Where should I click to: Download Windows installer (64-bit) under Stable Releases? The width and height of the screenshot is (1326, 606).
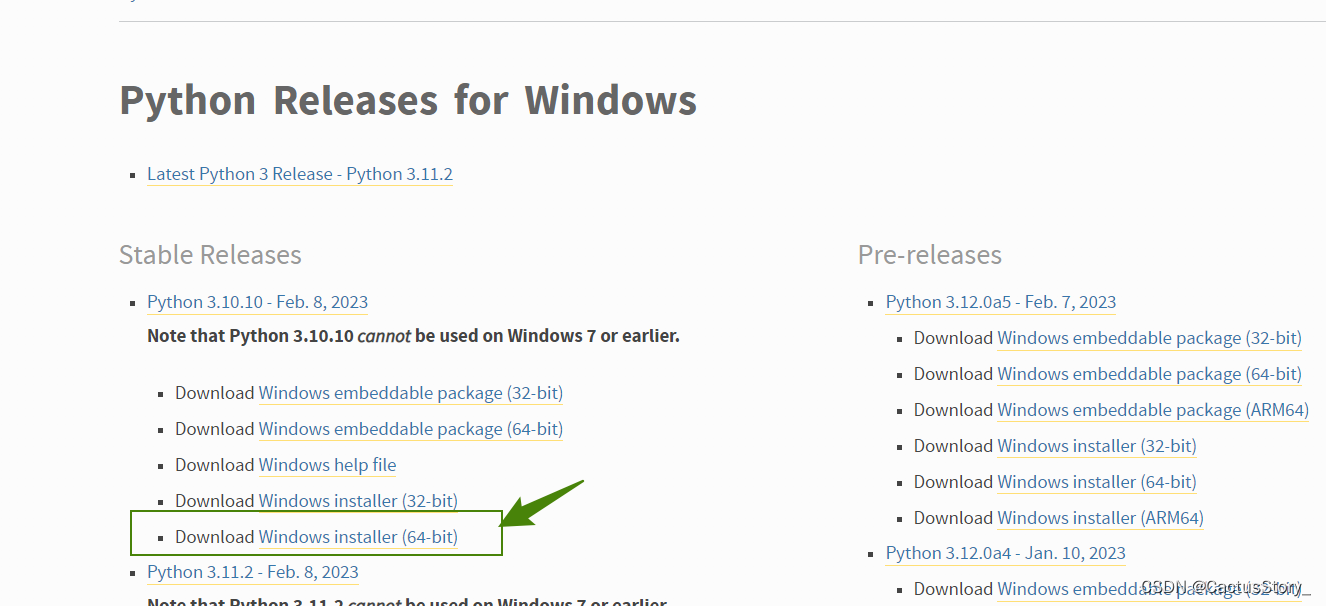coord(358,537)
